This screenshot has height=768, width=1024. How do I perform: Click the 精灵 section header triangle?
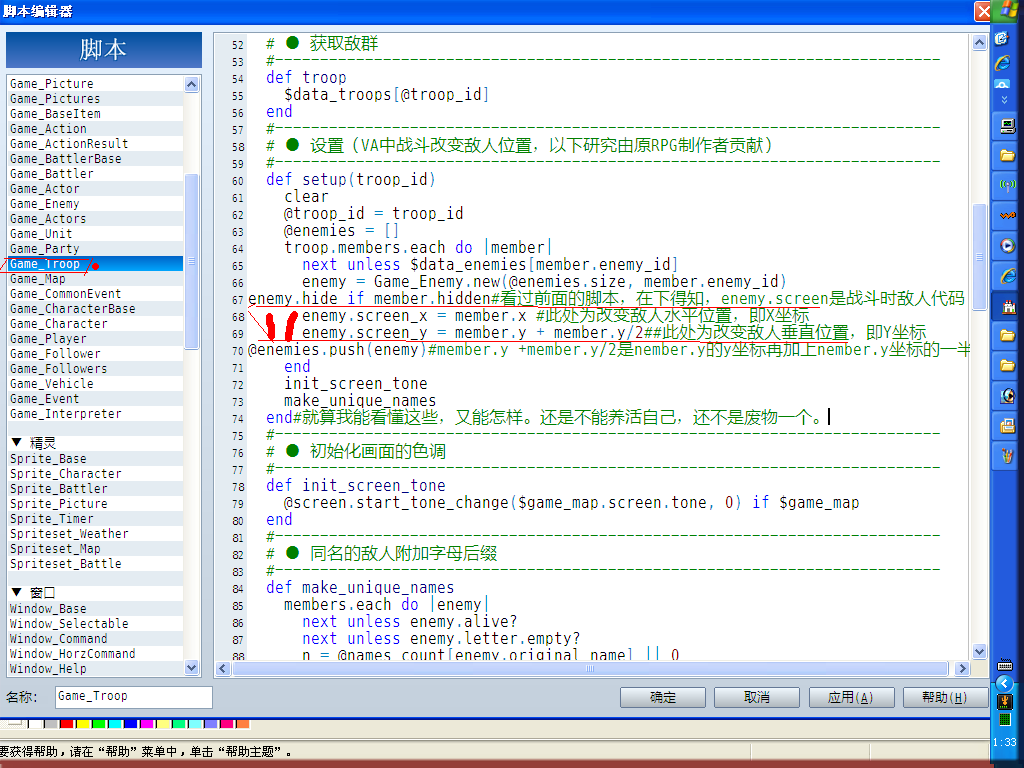[16, 443]
